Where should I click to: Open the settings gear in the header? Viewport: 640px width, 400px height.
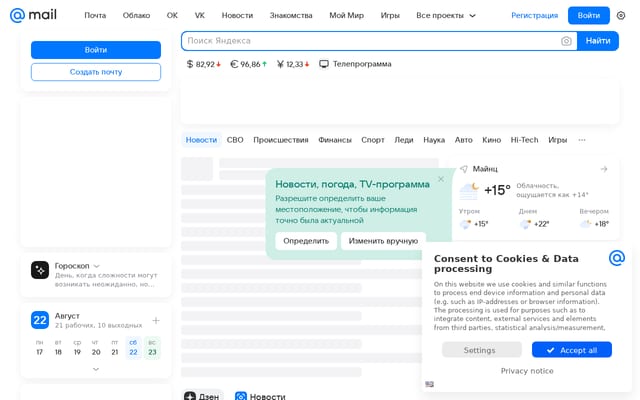621,16
